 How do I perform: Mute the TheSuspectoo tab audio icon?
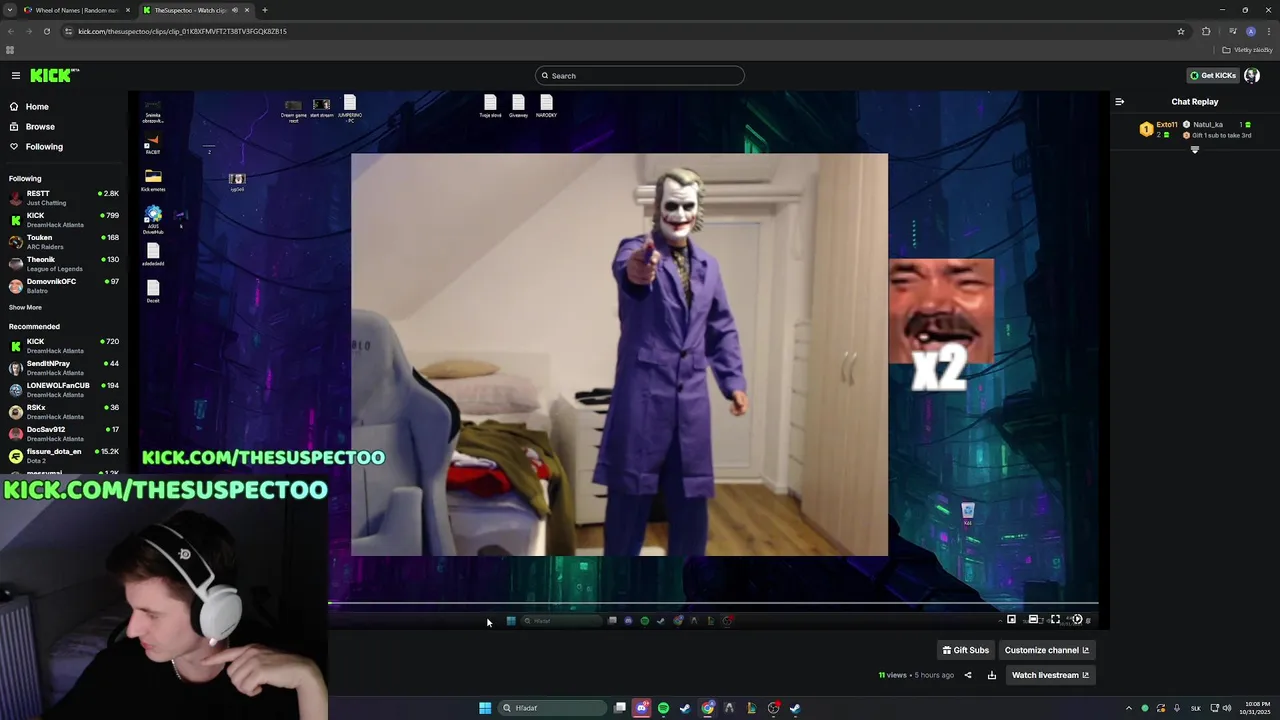[x=235, y=10]
